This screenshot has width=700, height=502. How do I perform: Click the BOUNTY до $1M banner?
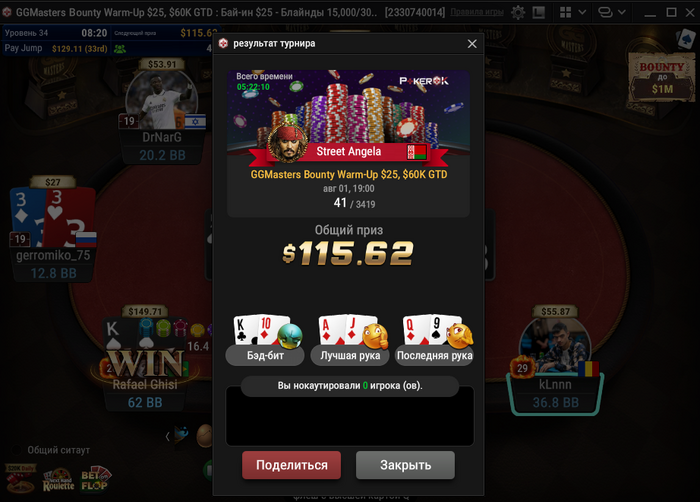662,78
